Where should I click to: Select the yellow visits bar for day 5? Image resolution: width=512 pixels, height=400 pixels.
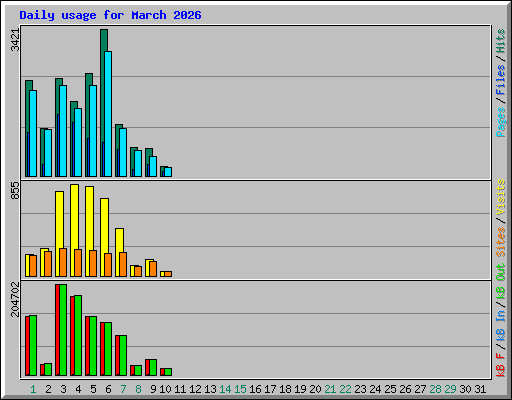coord(89,218)
